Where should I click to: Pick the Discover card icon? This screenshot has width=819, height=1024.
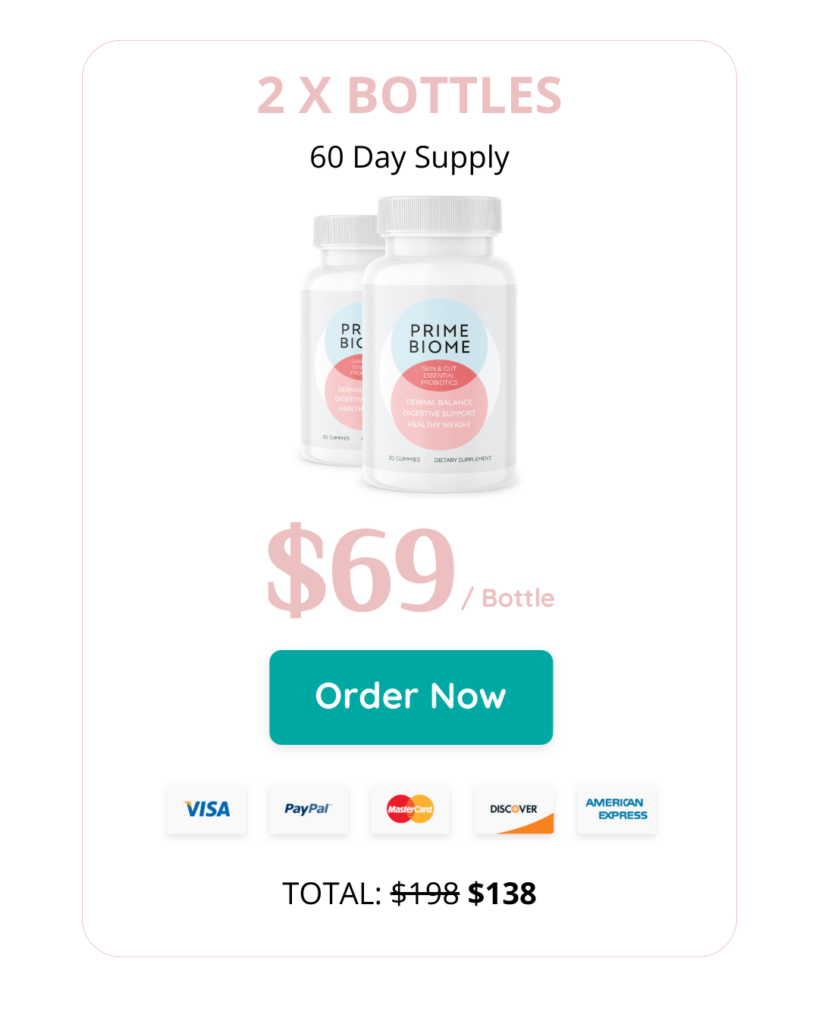[x=514, y=809]
